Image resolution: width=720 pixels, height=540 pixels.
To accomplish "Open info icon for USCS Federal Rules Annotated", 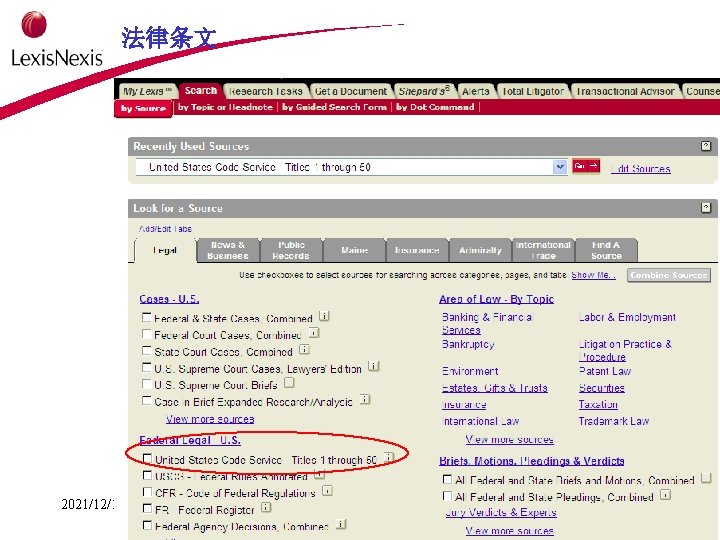I will [x=320, y=474].
